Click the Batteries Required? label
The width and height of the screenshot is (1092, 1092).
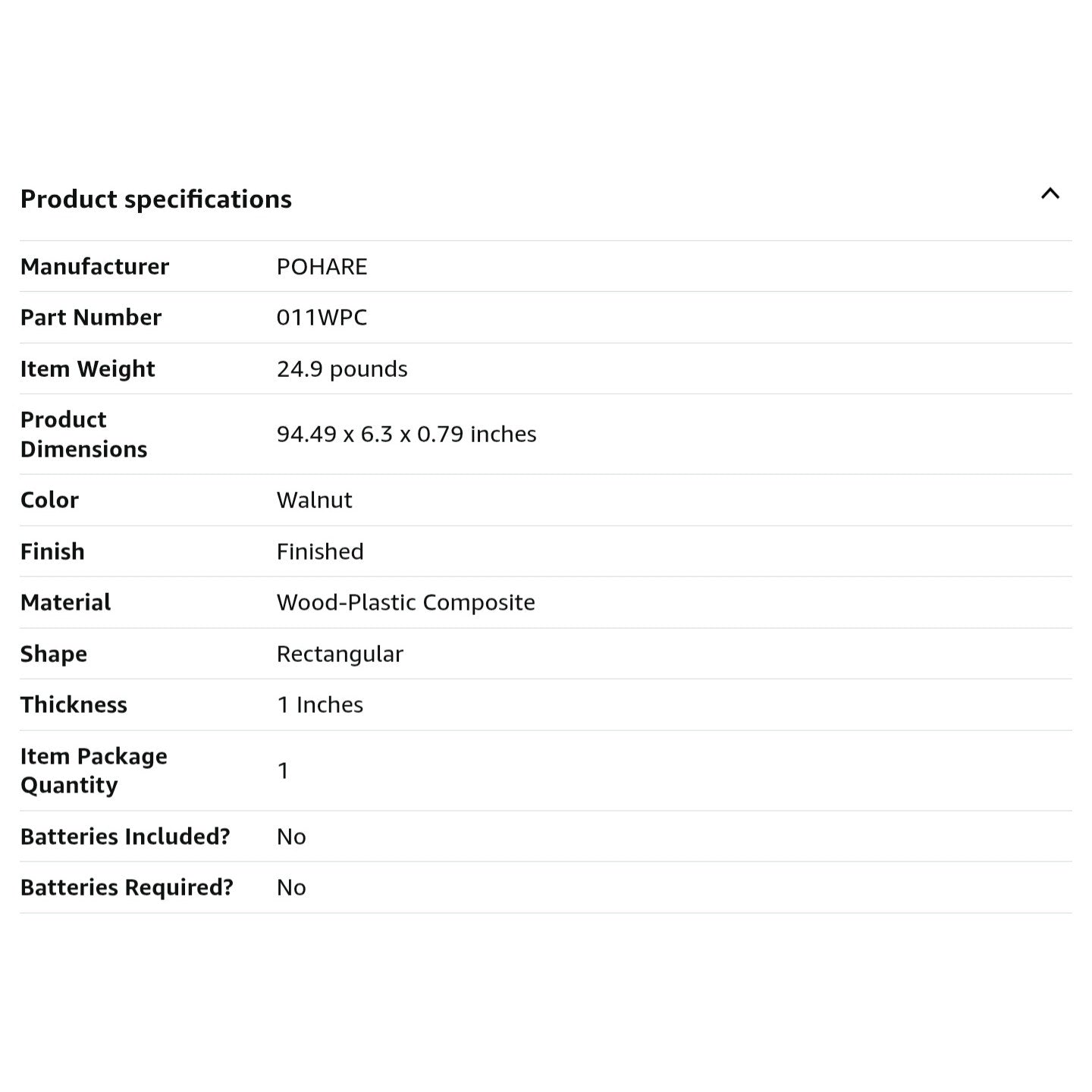[127, 888]
